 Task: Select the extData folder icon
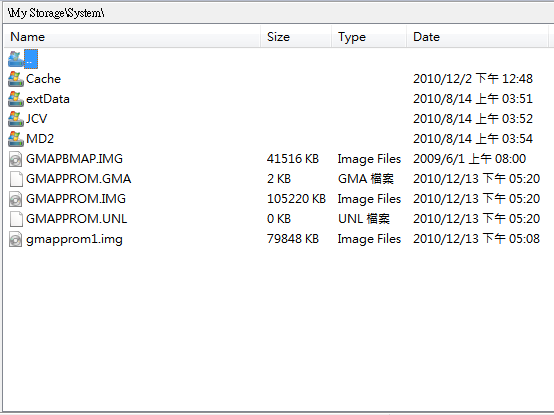[16, 99]
